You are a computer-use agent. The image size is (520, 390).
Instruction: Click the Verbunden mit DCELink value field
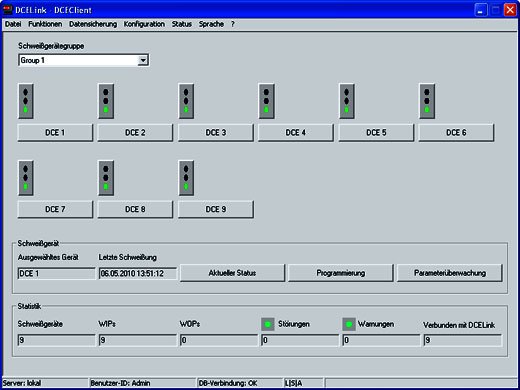pos(463,340)
